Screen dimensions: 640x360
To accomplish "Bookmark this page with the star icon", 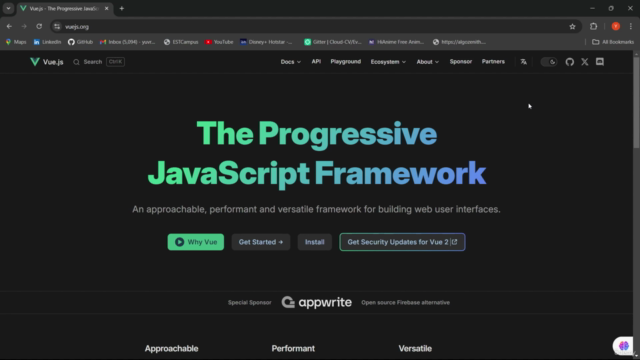I will (572, 27).
